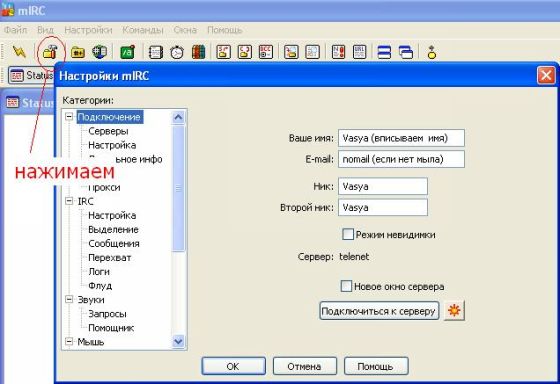This screenshot has width=560, height=384.
Task: Open the Настройки menu
Action: 88,30
